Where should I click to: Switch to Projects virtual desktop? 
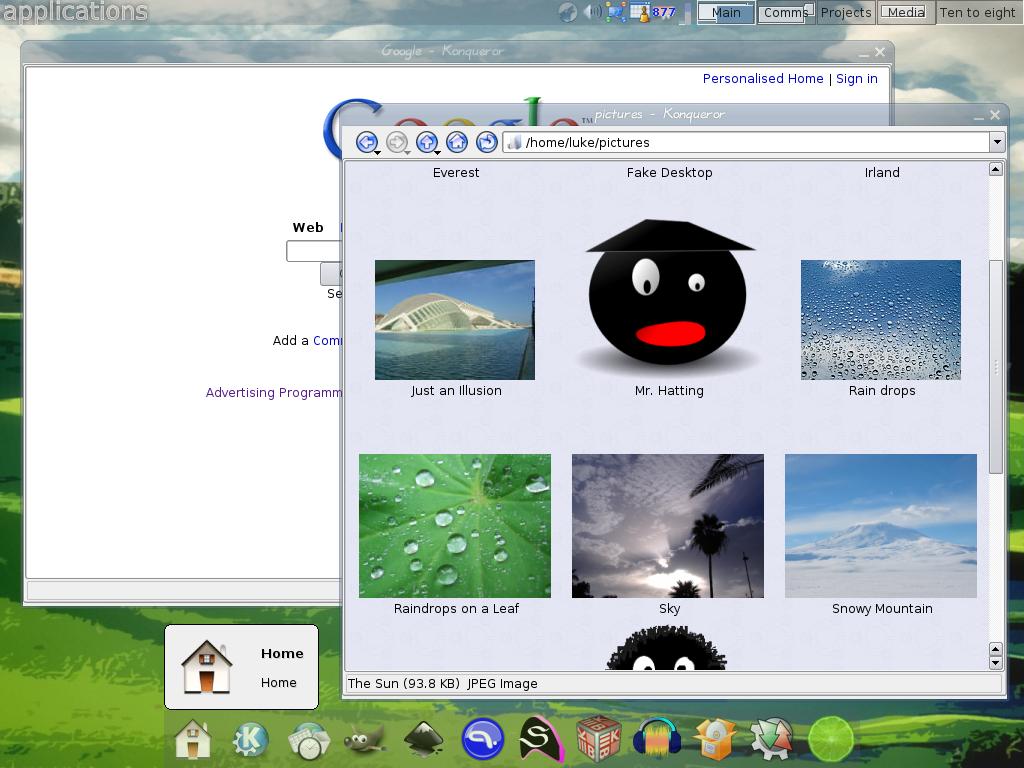click(845, 12)
